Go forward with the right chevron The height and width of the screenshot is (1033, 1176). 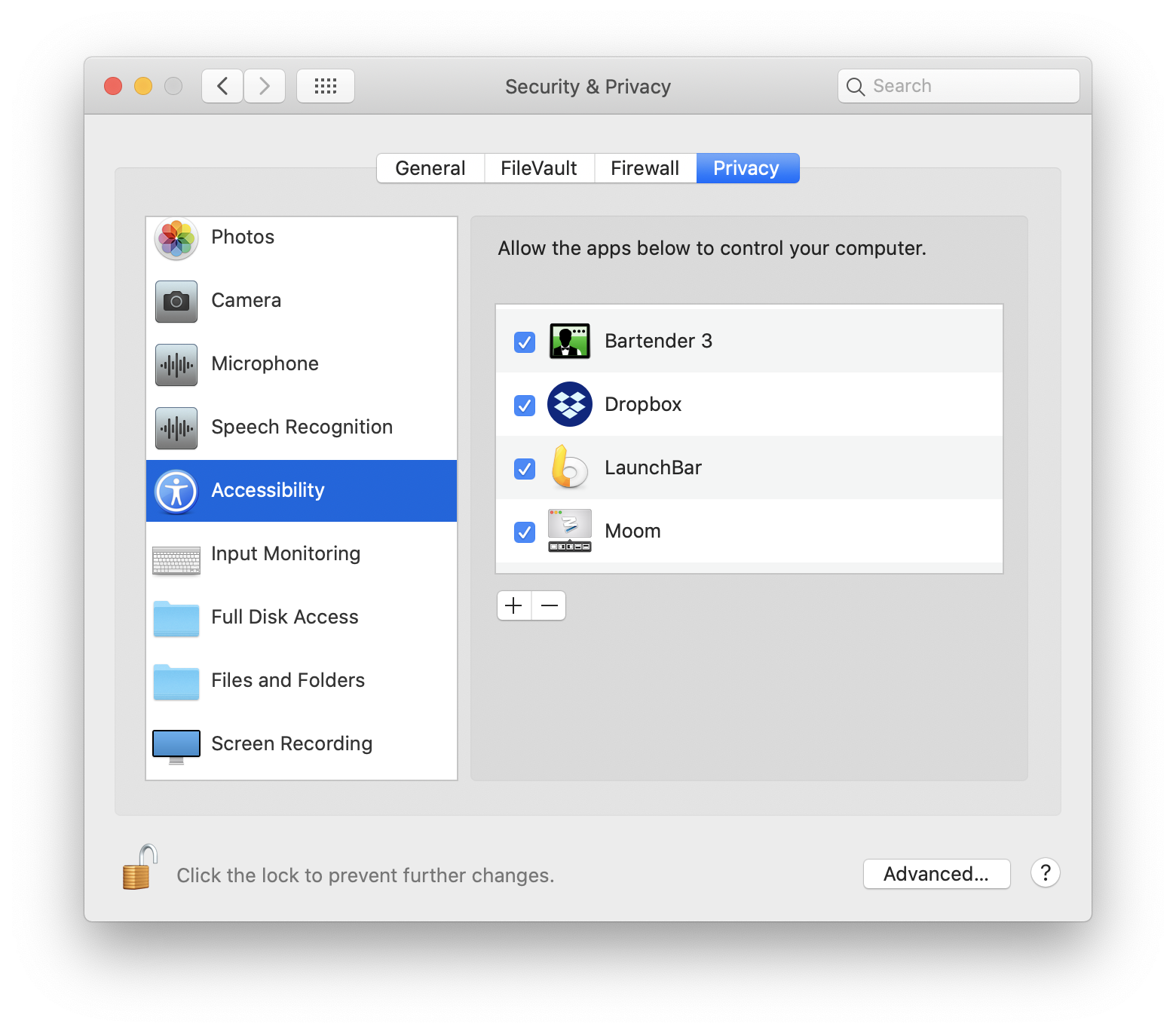pyautogui.click(x=265, y=86)
